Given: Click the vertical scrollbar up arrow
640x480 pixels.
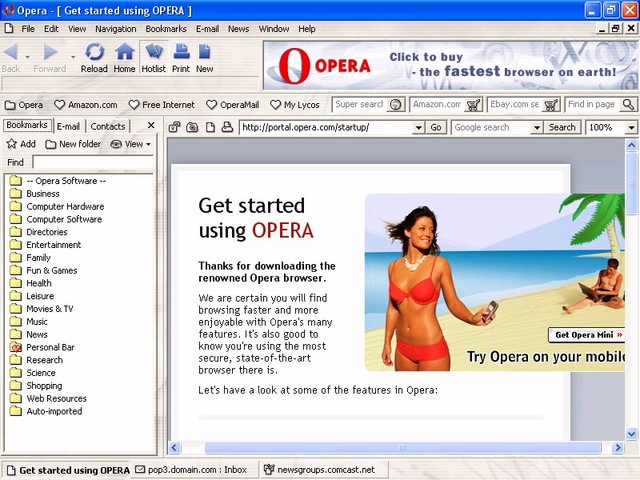Looking at the screenshot, I should coord(631,145).
